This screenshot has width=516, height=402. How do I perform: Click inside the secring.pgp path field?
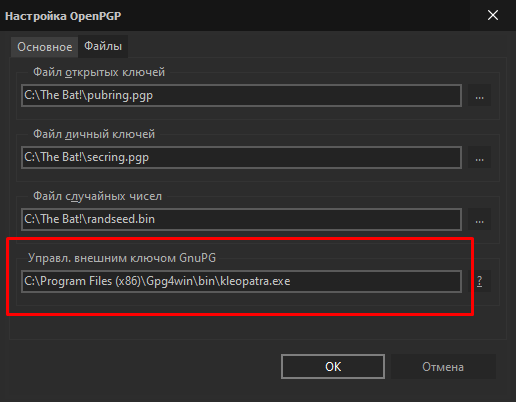[x=241, y=157]
